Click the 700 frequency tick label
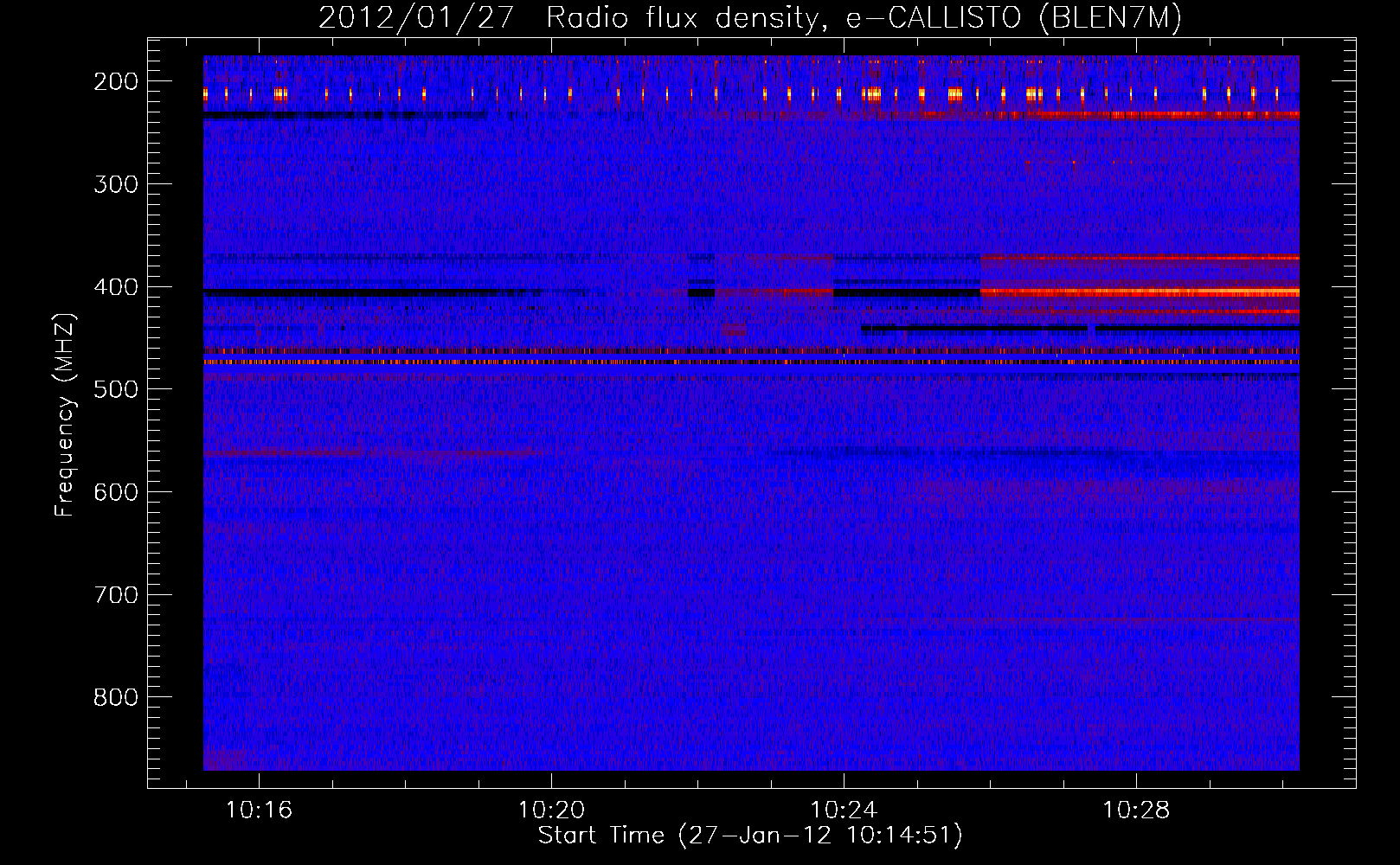The image size is (1400, 865). 115,594
